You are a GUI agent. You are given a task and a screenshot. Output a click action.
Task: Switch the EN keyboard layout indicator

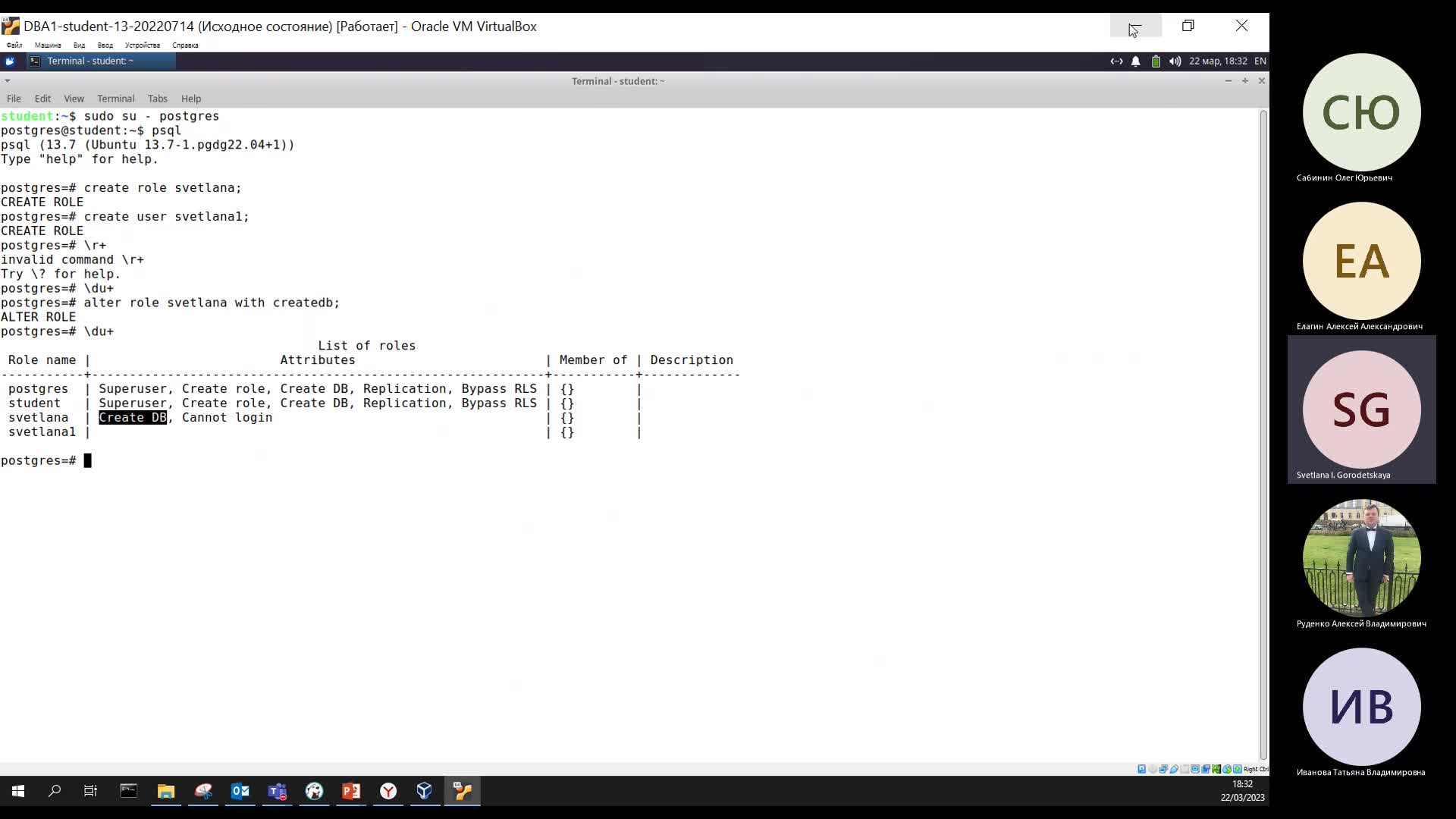(1260, 61)
